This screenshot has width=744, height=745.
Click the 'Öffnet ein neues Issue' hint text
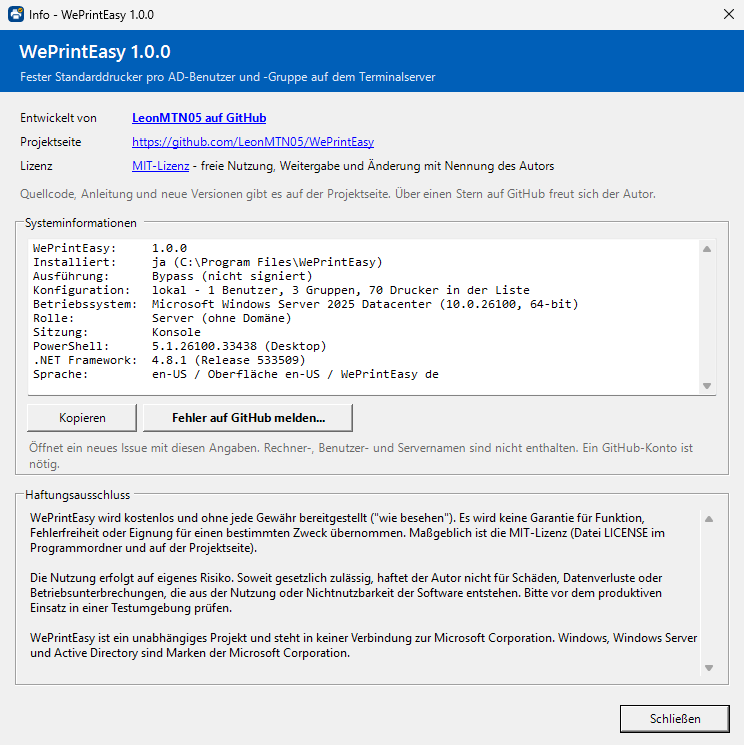[361, 456]
